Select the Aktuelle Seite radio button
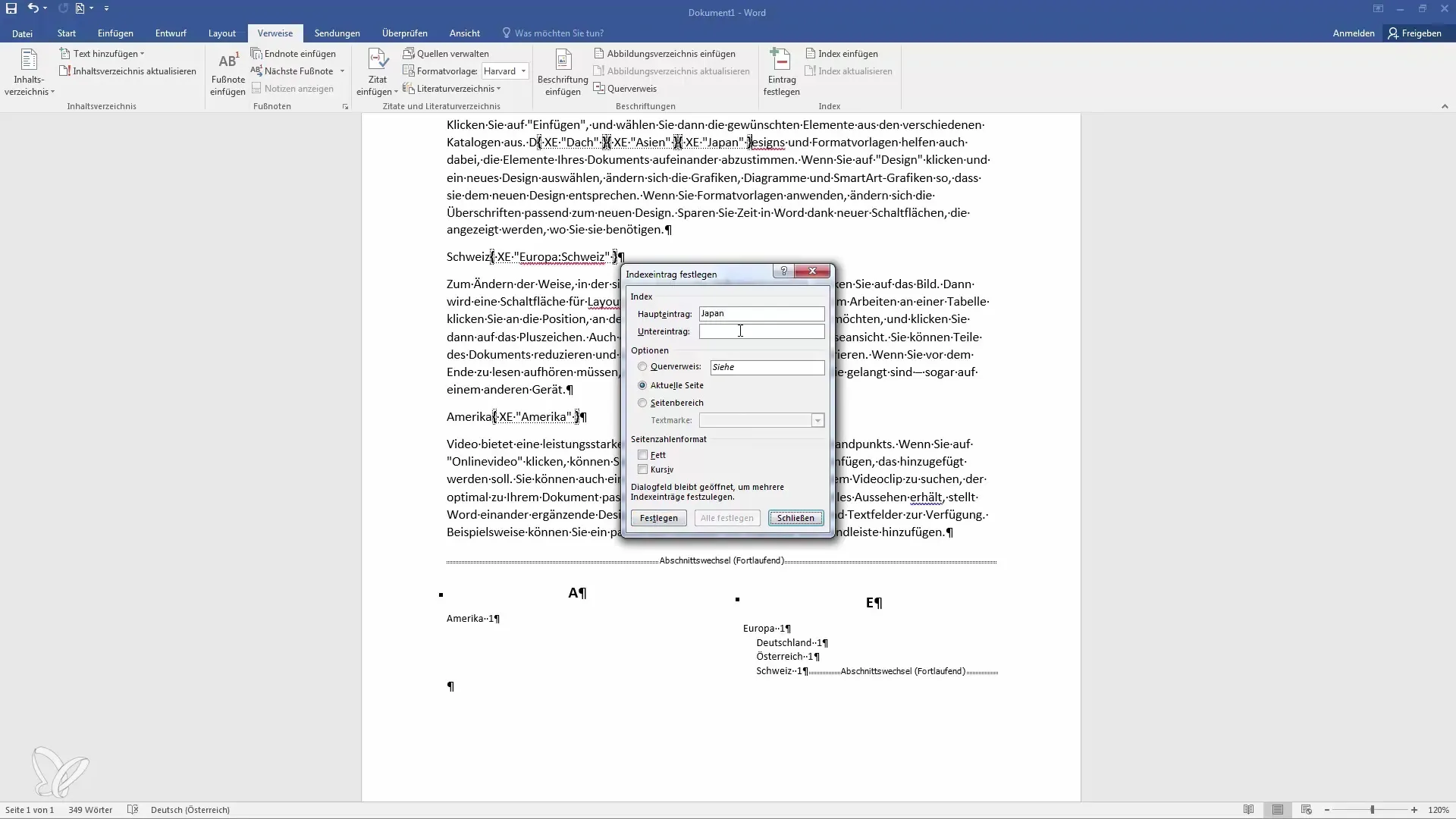1456x819 pixels. 642,385
